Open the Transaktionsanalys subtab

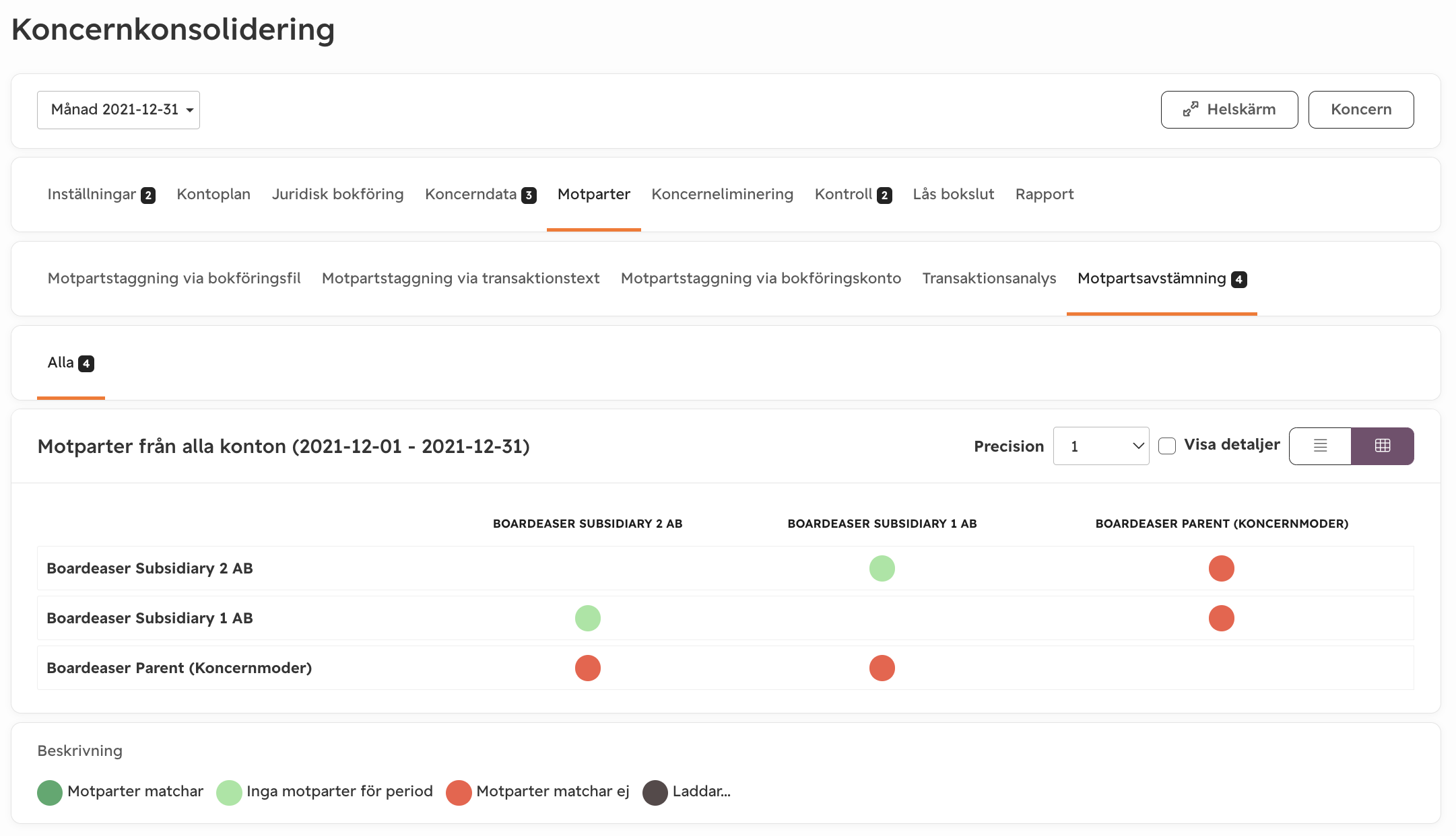989,279
